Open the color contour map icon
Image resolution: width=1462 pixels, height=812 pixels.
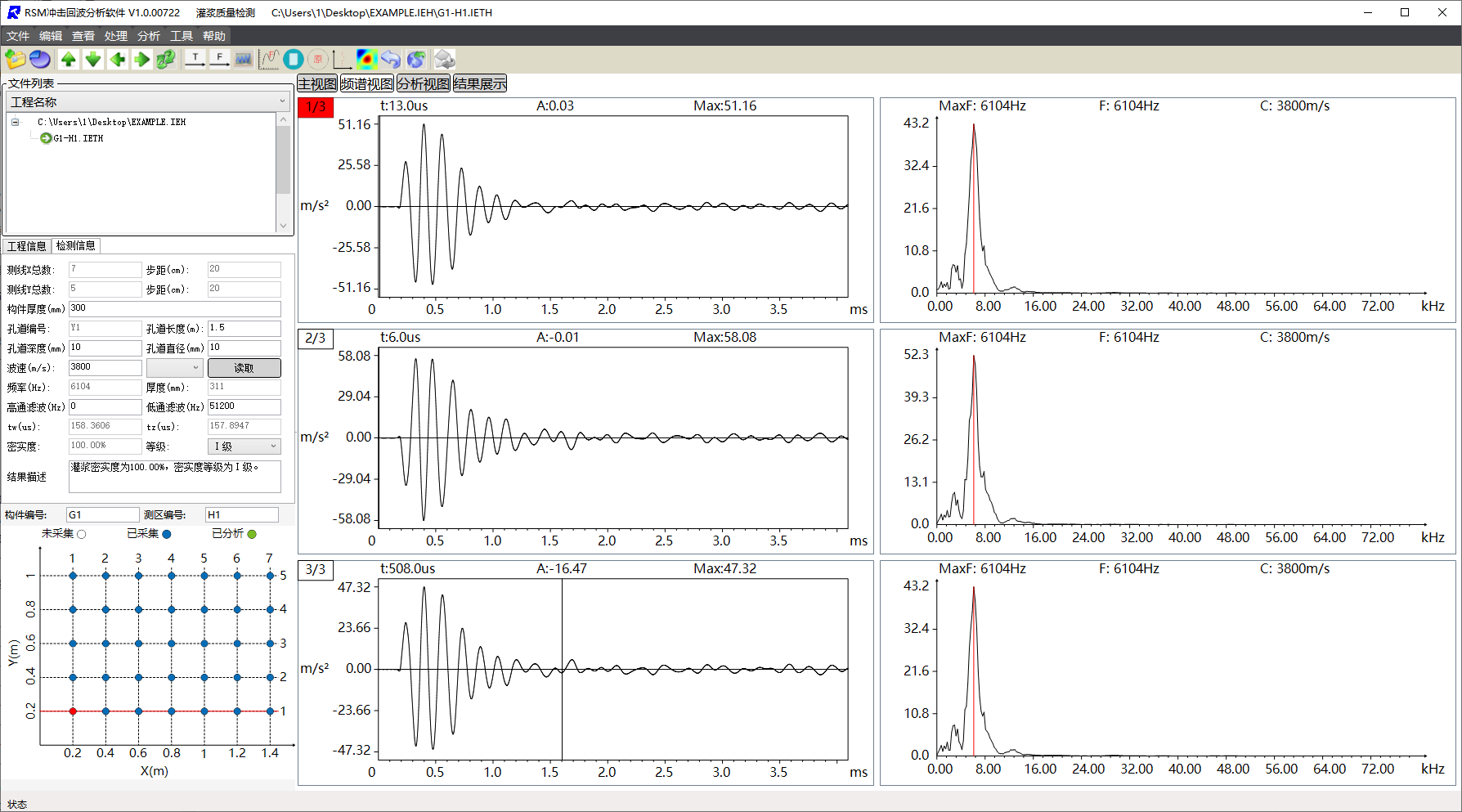366,59
